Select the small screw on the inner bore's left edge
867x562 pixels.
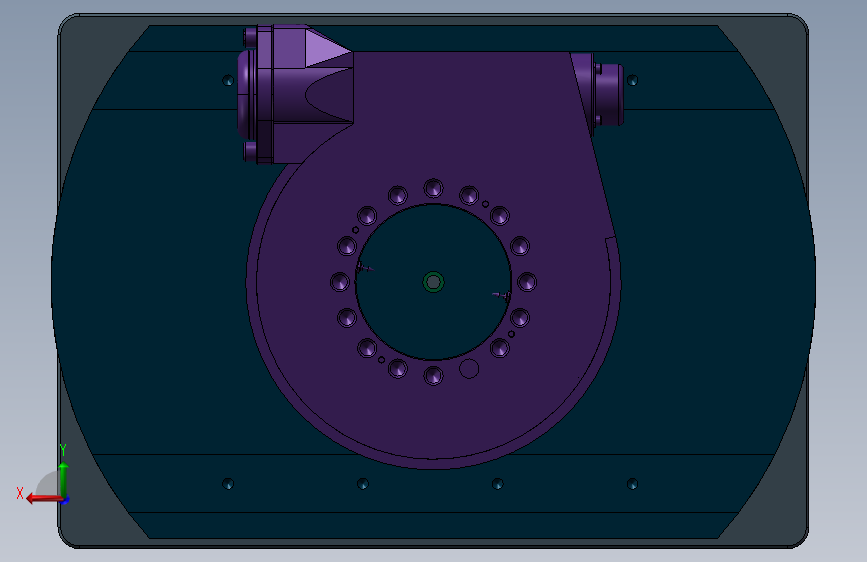point(364,269)
